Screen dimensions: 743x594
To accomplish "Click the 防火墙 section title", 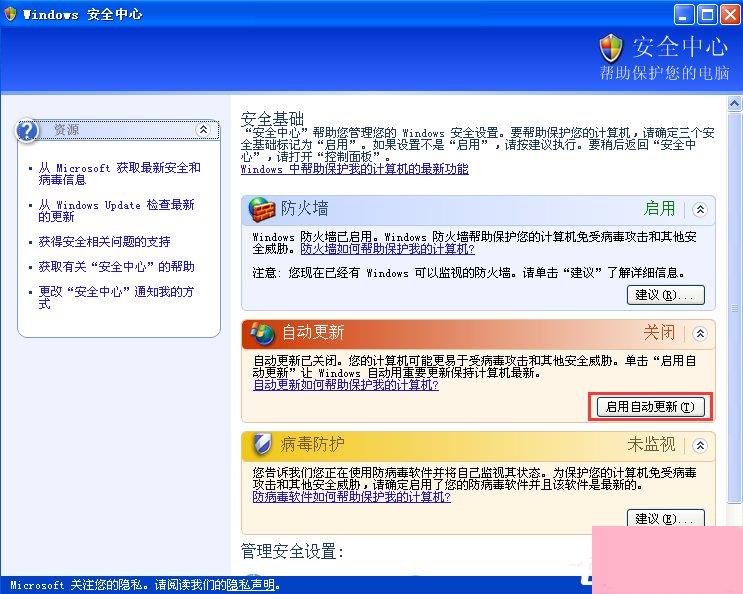I will point(304,209).
